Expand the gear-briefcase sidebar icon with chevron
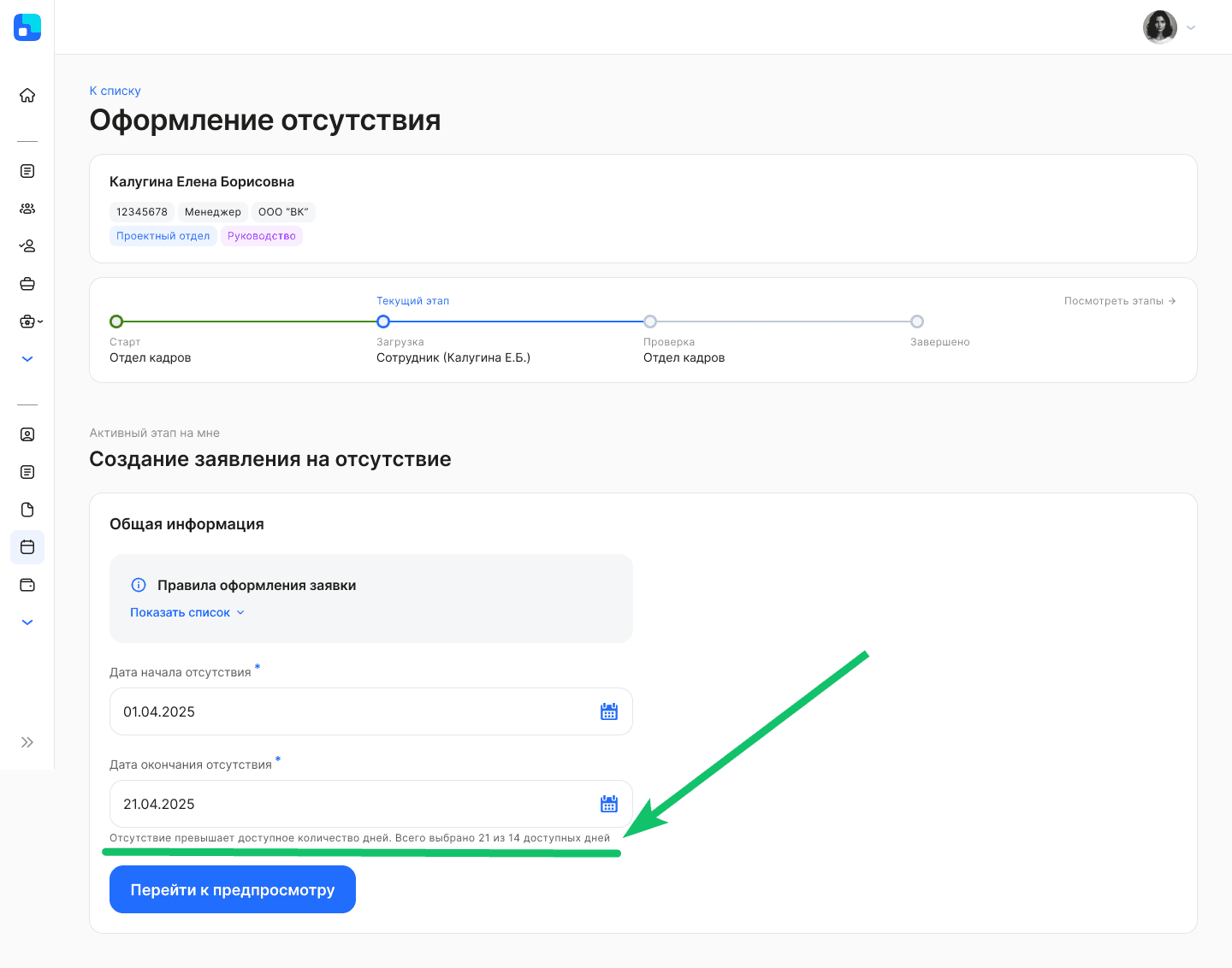Image resolution: width=1232 pixels, height=968 pixels. pos(31,322)
